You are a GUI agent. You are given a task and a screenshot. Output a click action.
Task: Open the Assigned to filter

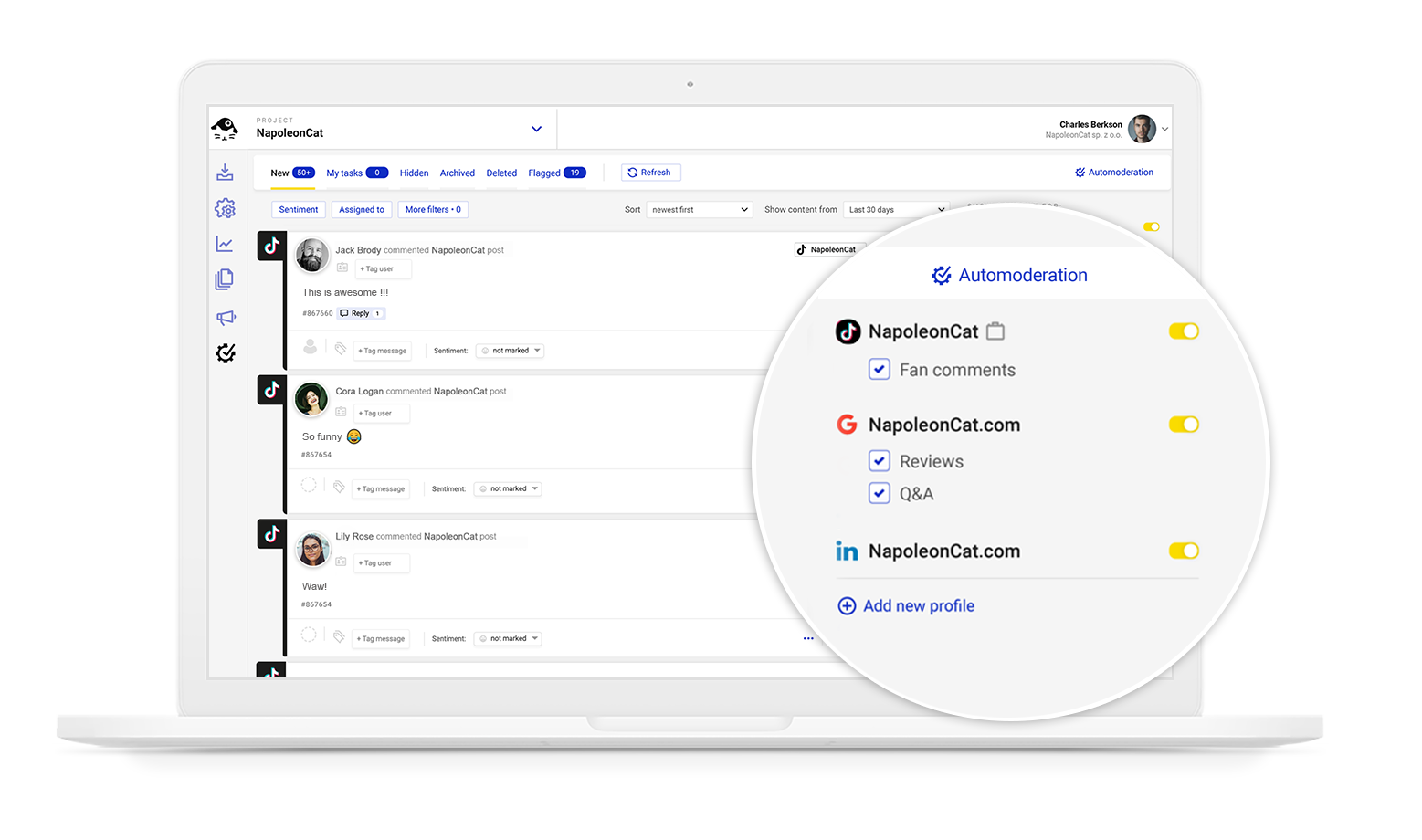pyautogui.click(x=362, y=209)
